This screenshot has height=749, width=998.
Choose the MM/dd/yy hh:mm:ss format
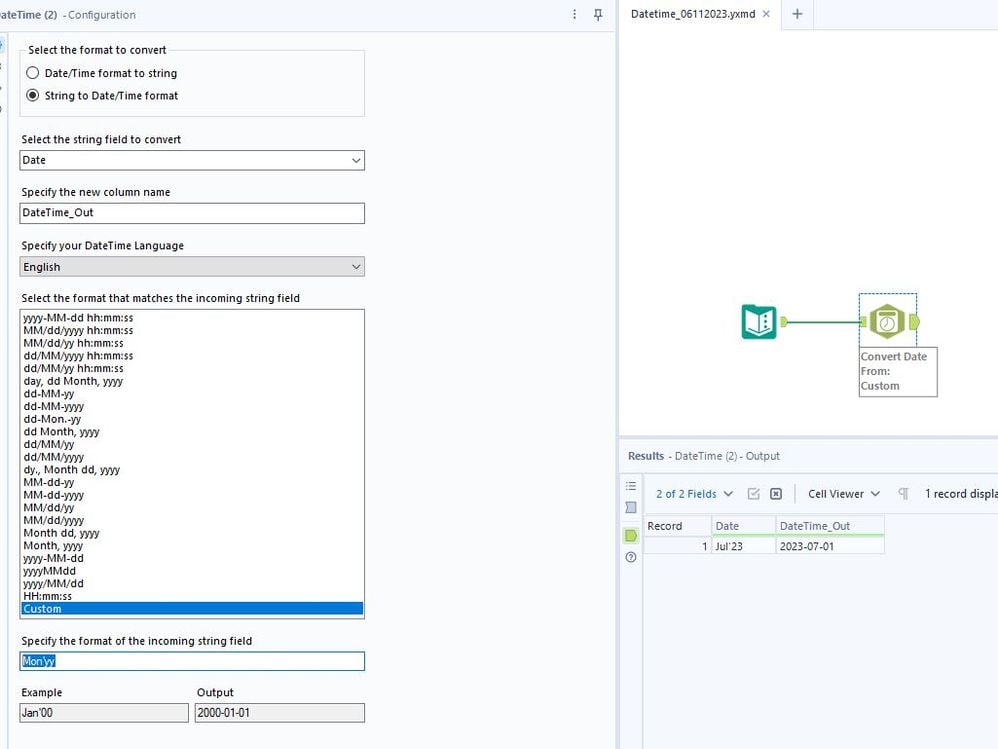(x=192, y=343)
